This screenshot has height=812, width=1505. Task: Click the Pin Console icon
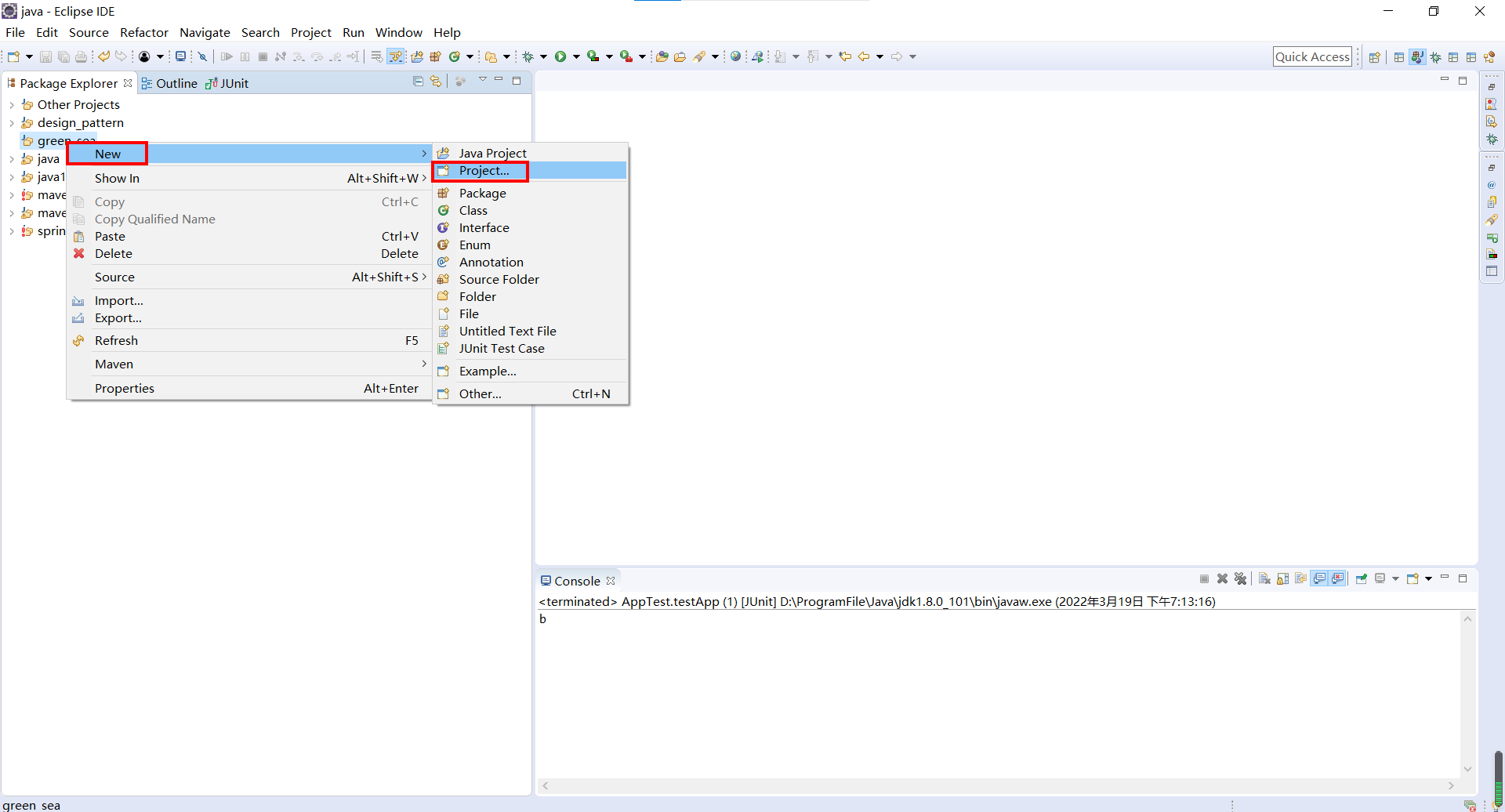(x=1362, y=579)
